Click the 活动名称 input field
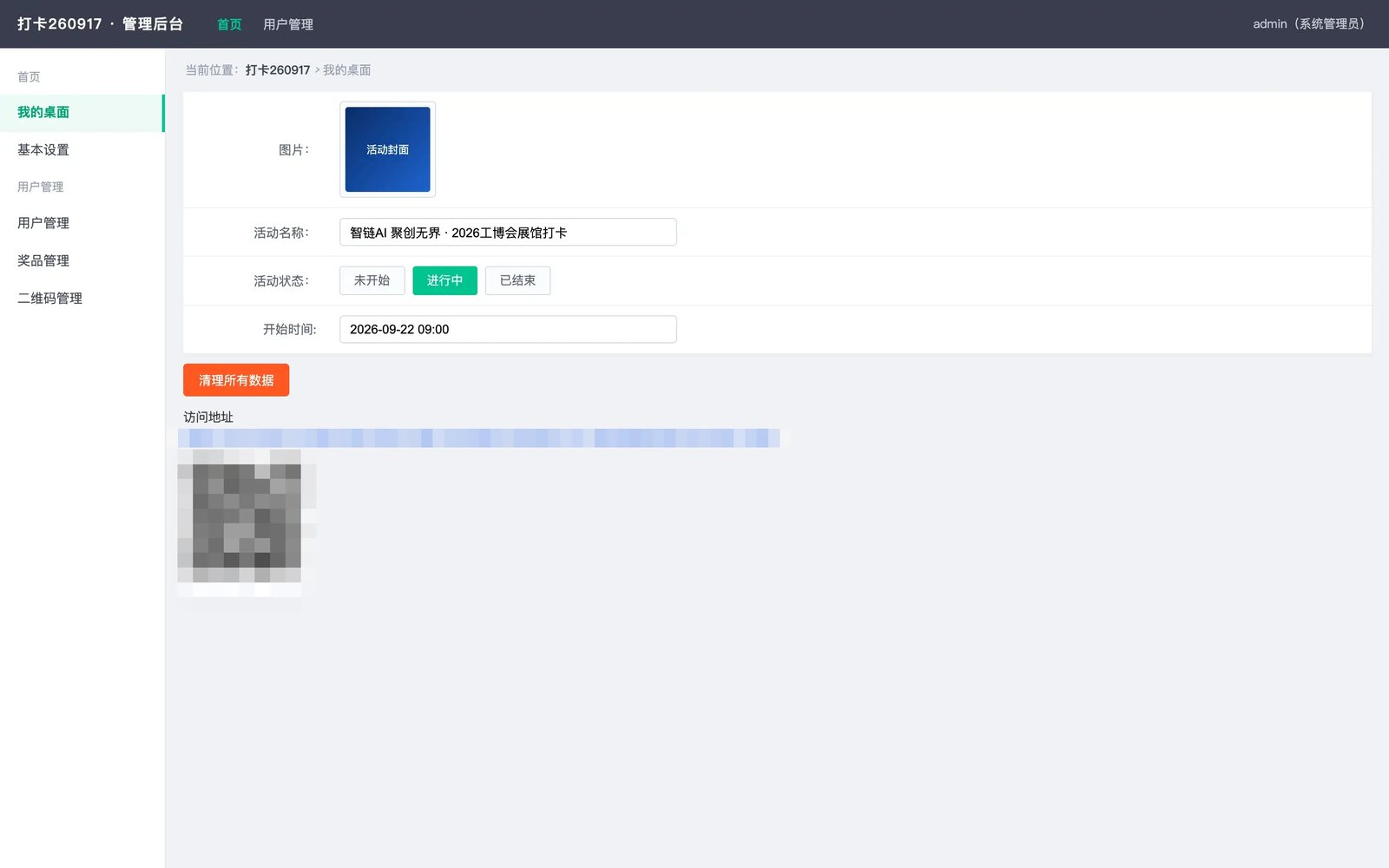 [x=508, y=233]
